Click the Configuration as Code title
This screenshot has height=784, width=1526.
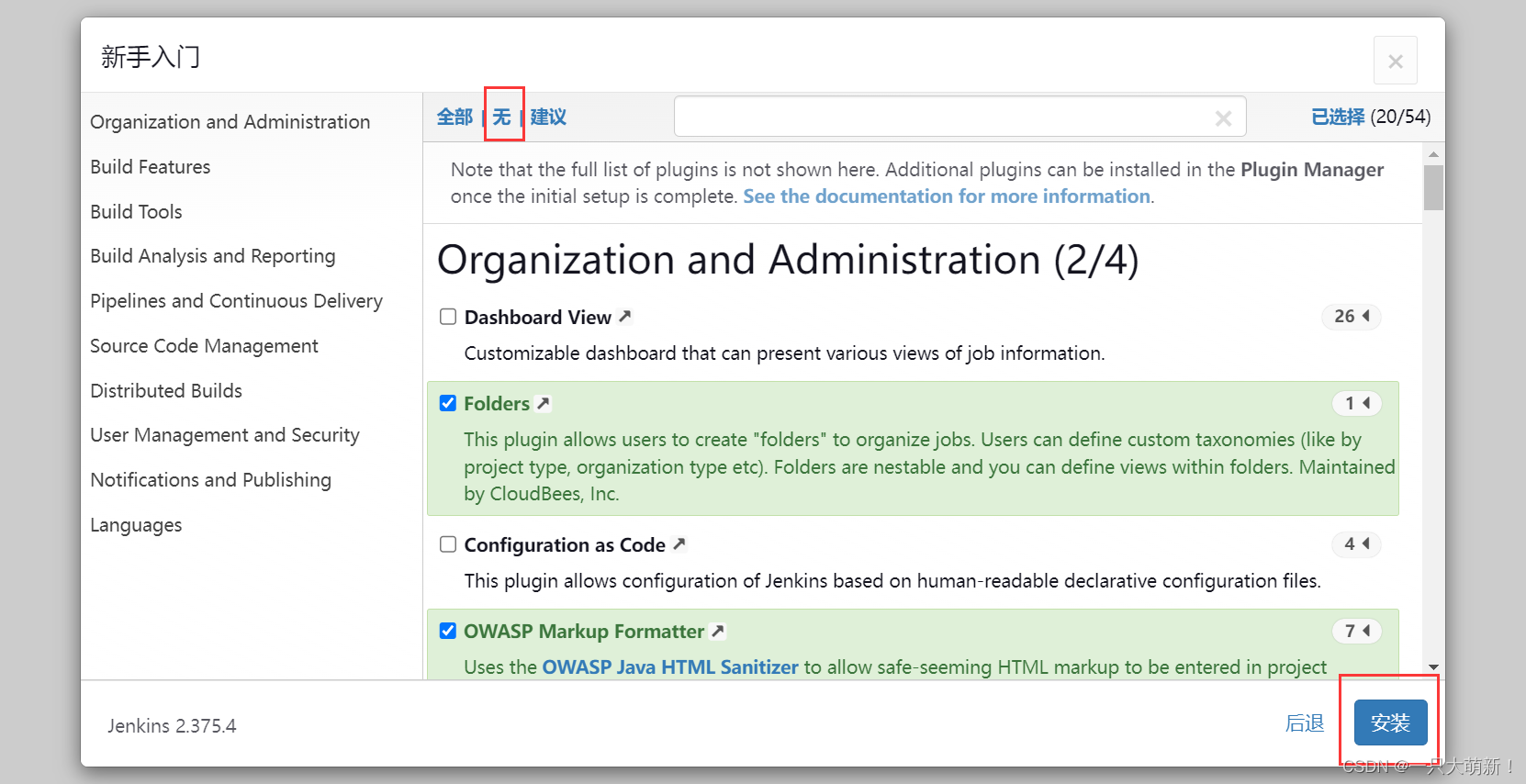pos(565,545)
